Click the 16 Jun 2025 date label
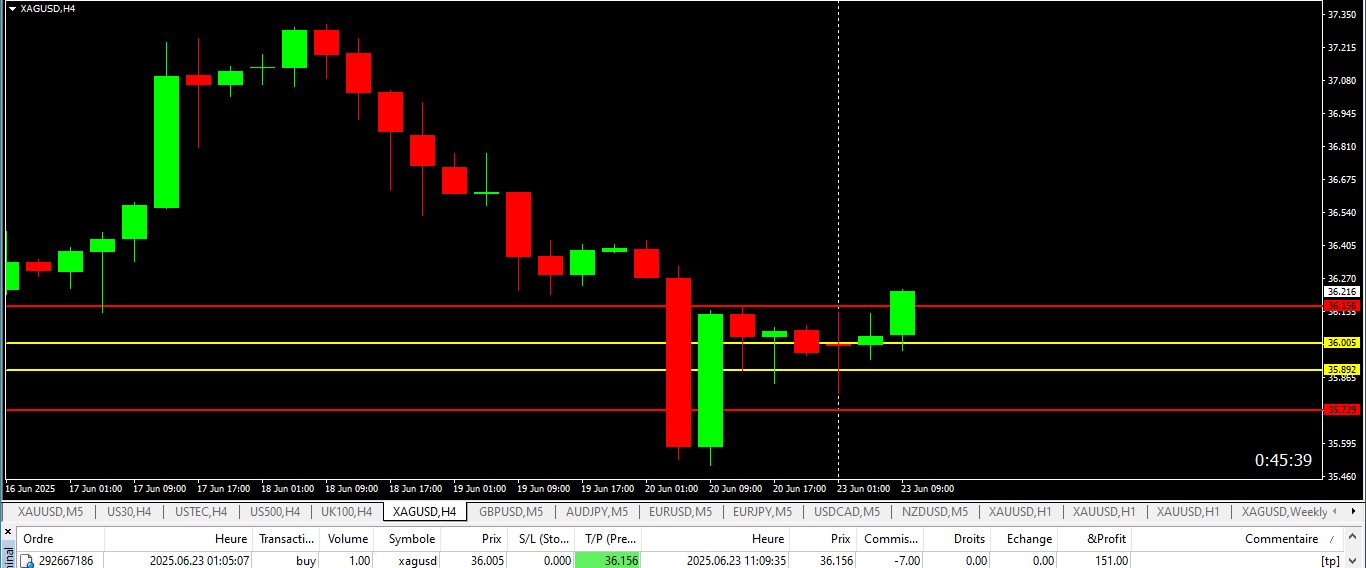This screenshot has height=568, width=1366. 30,489
